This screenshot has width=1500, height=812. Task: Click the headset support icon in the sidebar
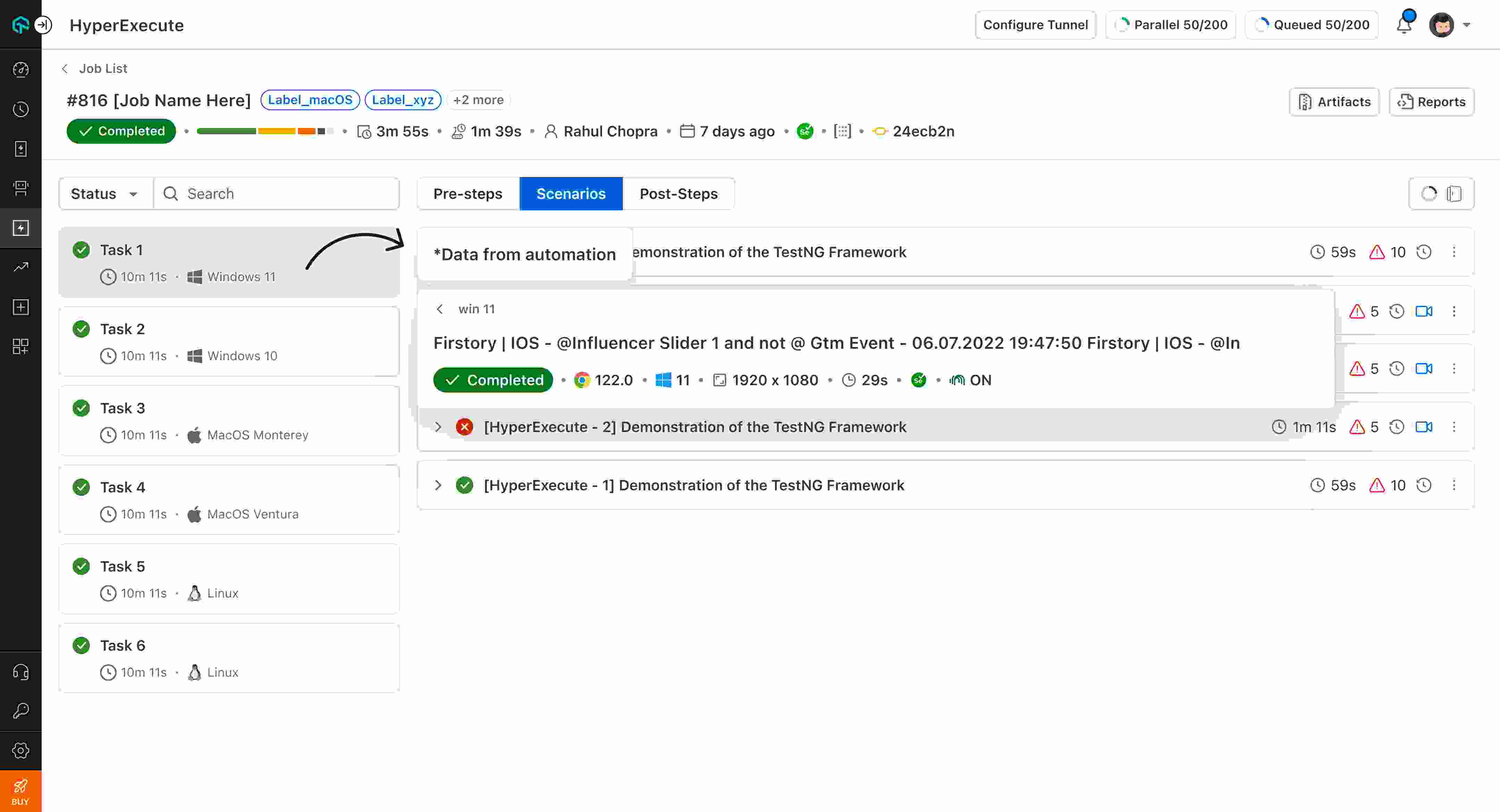[x=21, y=672]
